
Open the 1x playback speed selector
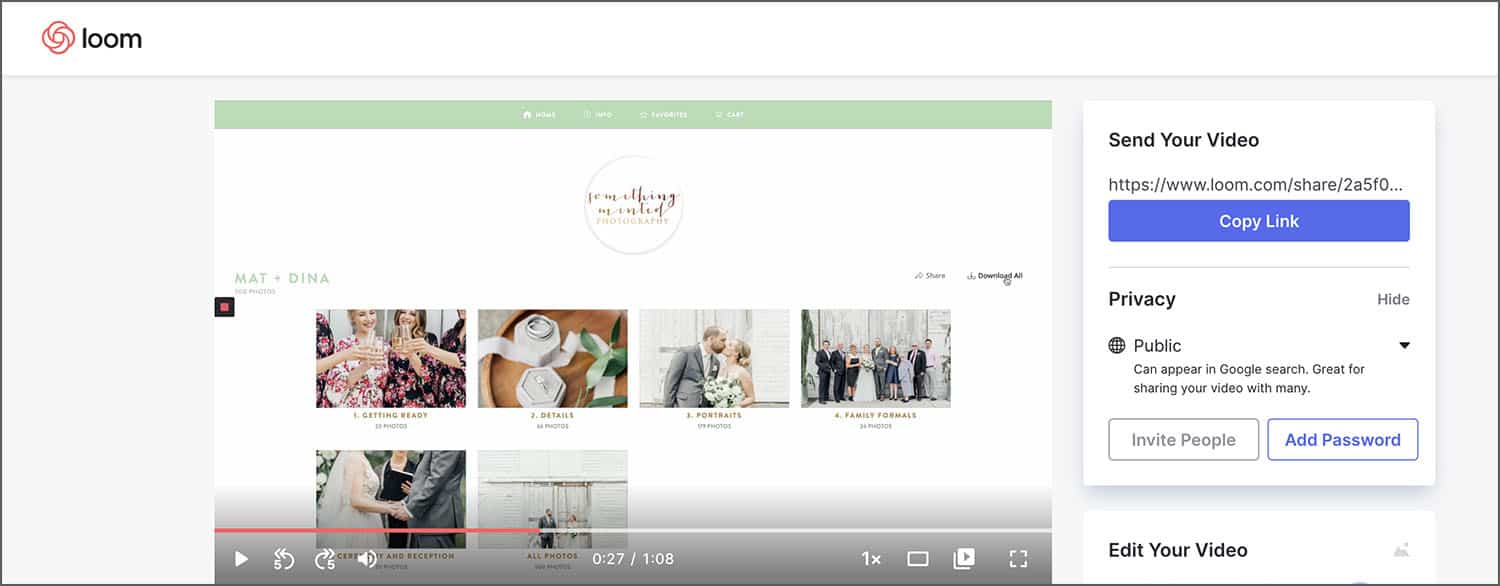[871, 559]
